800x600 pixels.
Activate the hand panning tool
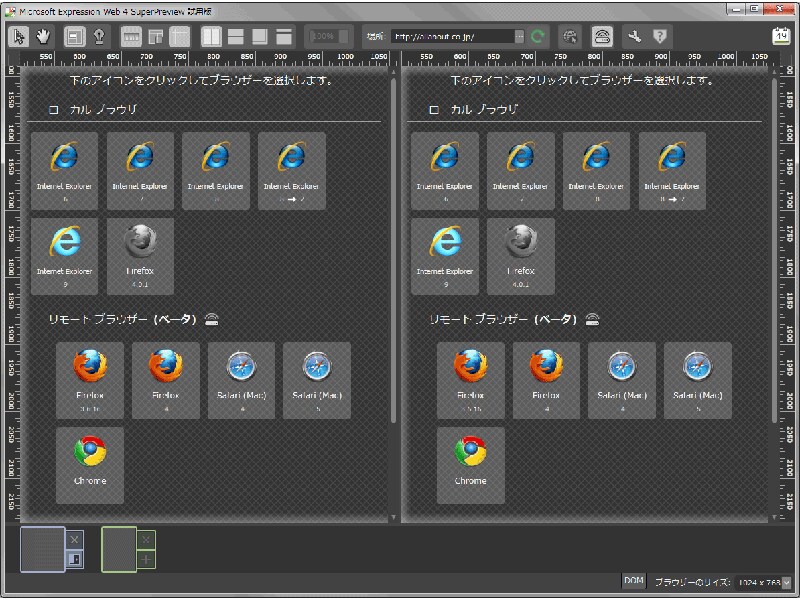coord(43,36)
